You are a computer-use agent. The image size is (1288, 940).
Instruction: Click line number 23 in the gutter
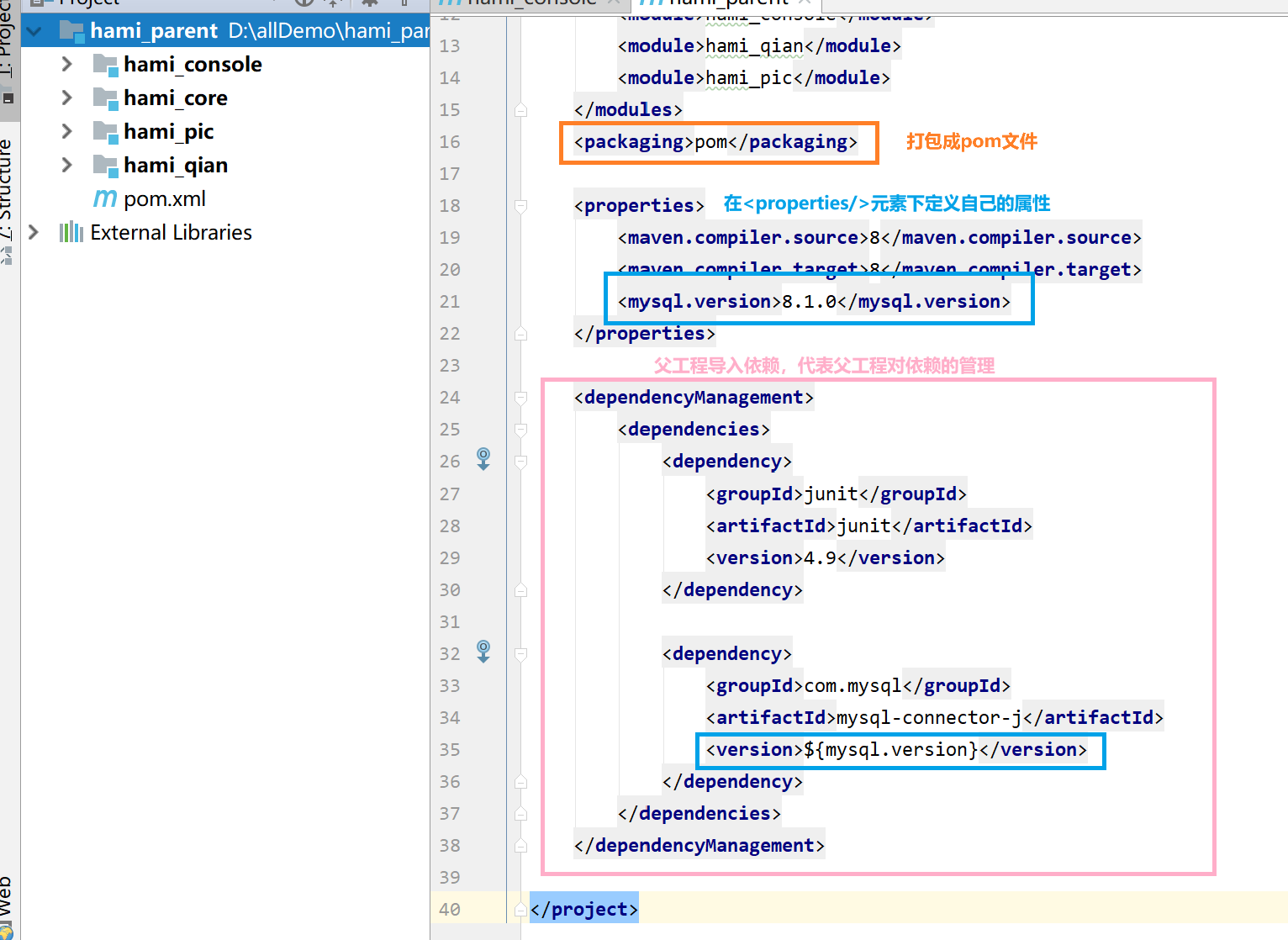tap(450, 366)
